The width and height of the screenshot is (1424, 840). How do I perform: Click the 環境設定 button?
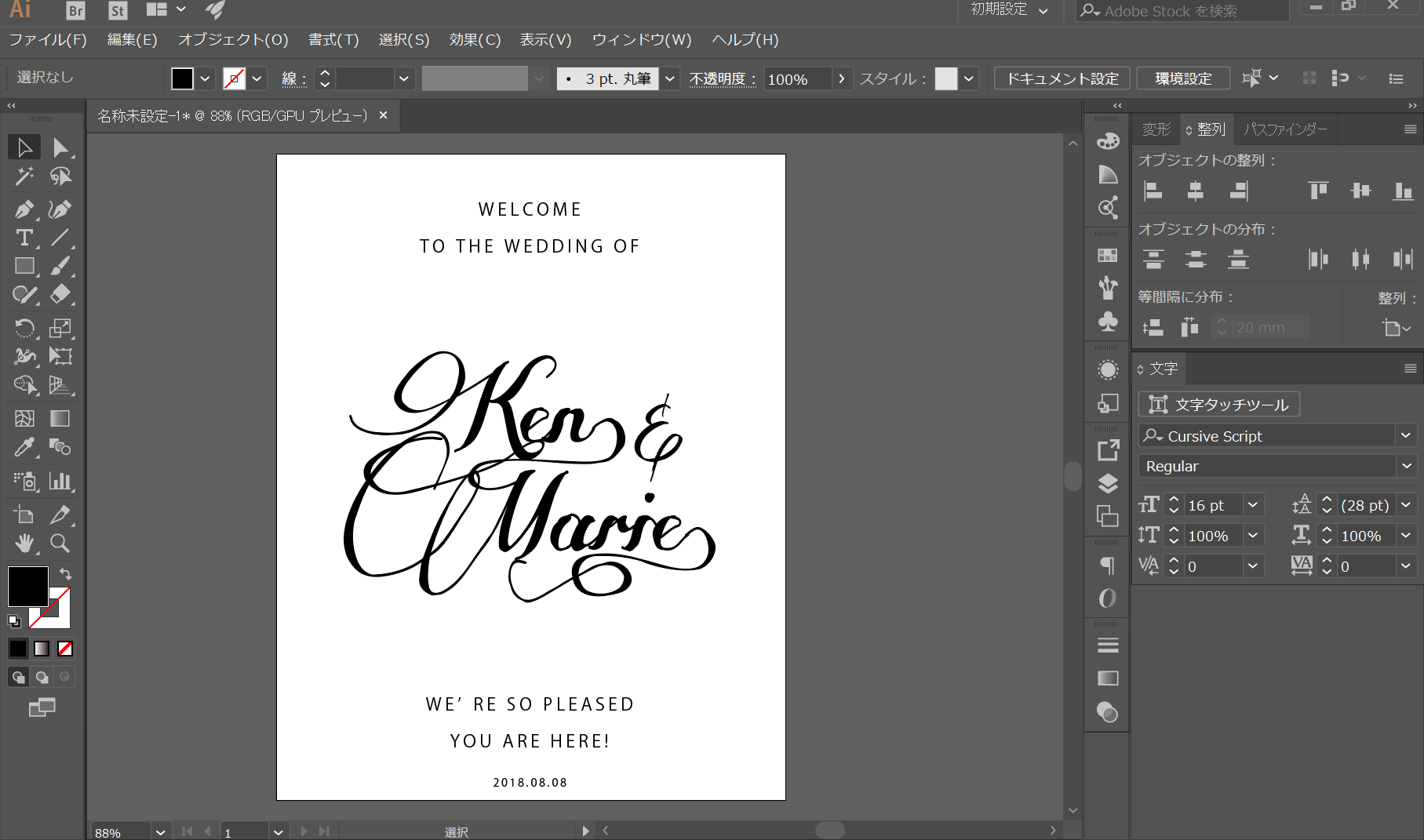point(1183,78)
